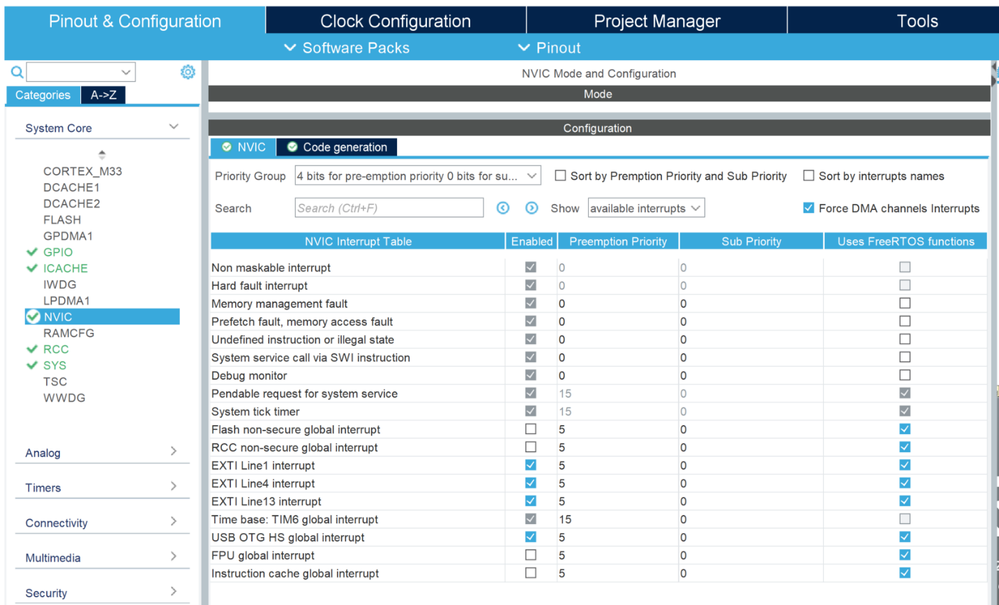Go to previous search result arrow
This screenshot has width=999, height=605.
(503, 208)
